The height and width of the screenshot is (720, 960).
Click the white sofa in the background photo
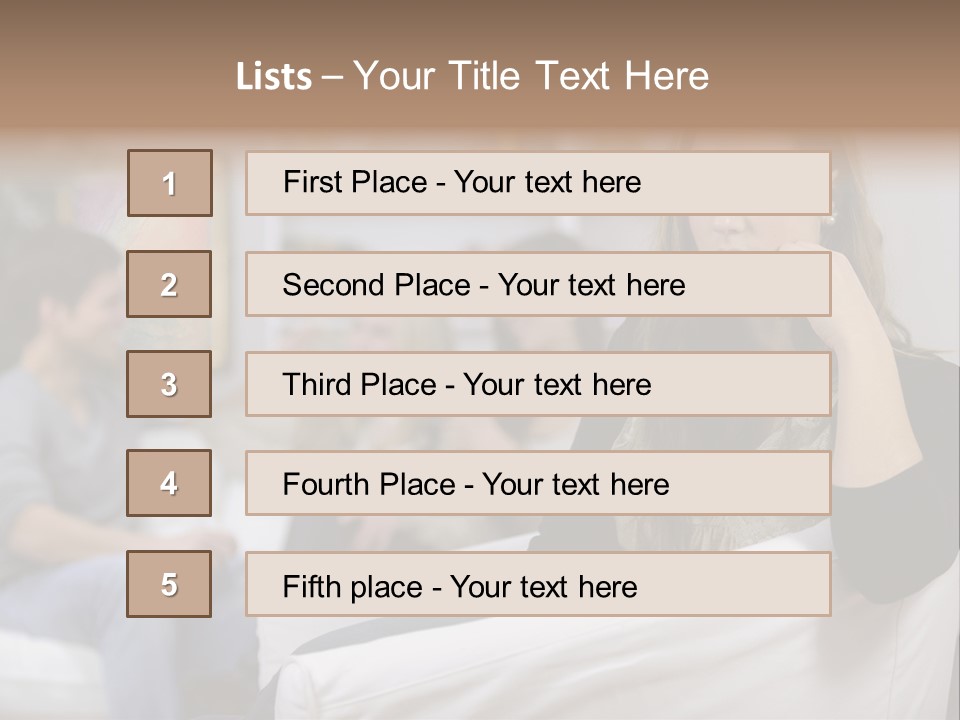(600, 670)
